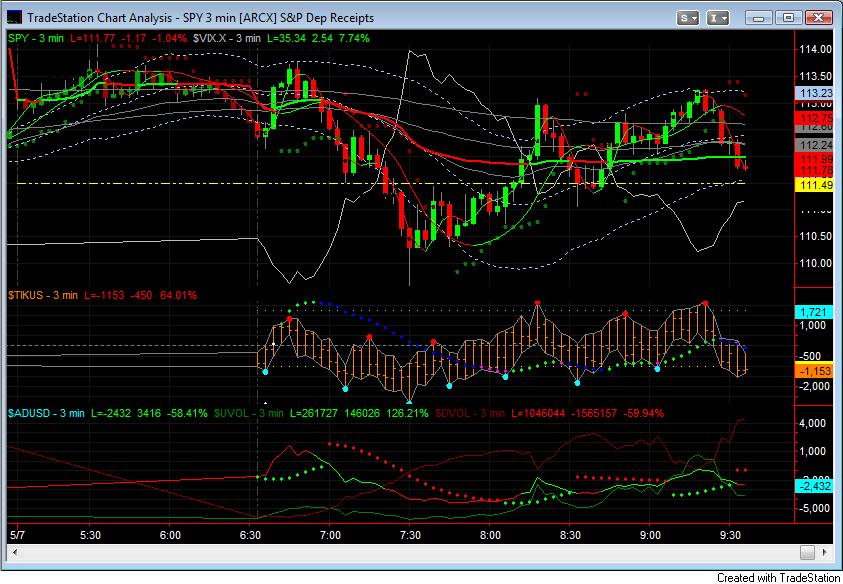
Task: Click the -2,000 label on tick axis
Action: click(x=813, y=386)
